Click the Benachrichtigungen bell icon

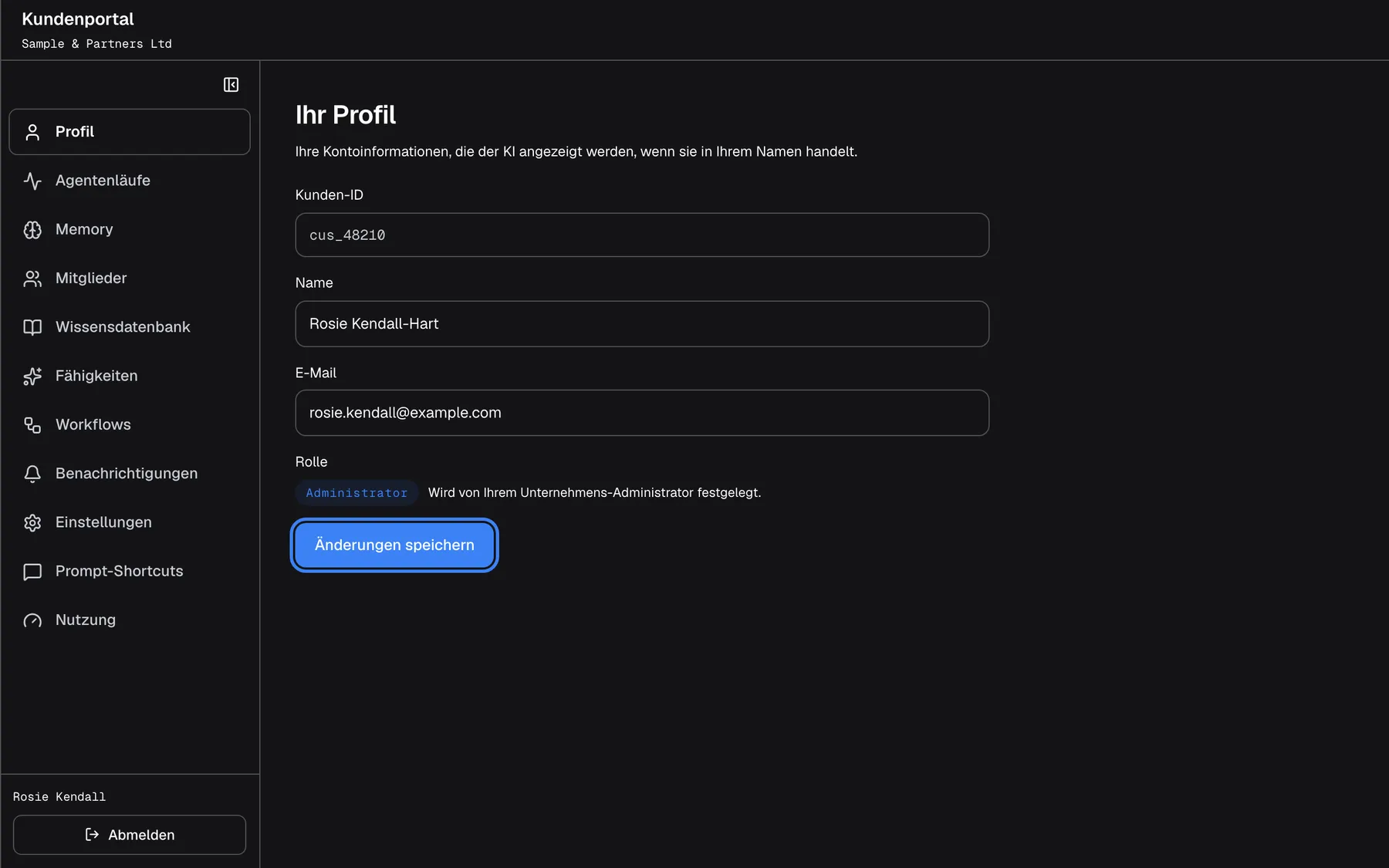point(32,474)
